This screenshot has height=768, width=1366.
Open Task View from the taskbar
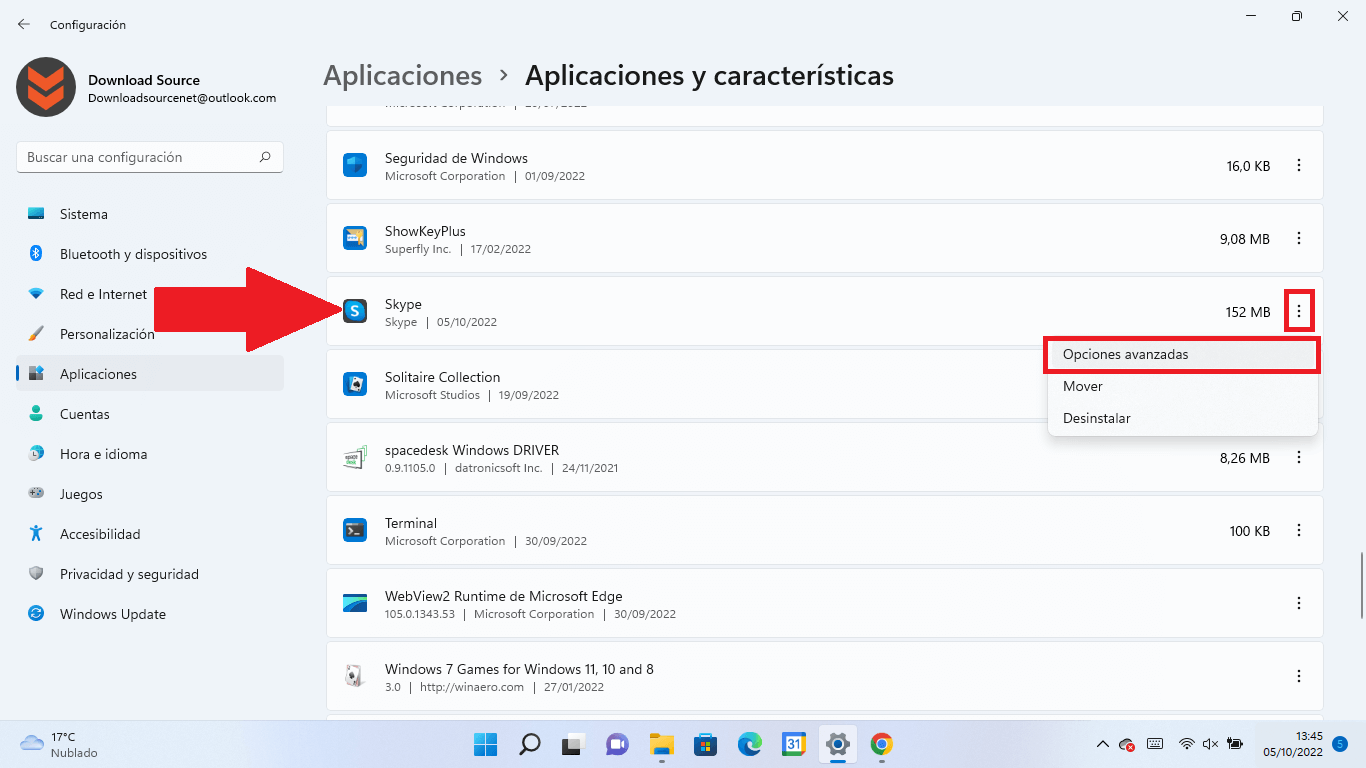(573, 744)
